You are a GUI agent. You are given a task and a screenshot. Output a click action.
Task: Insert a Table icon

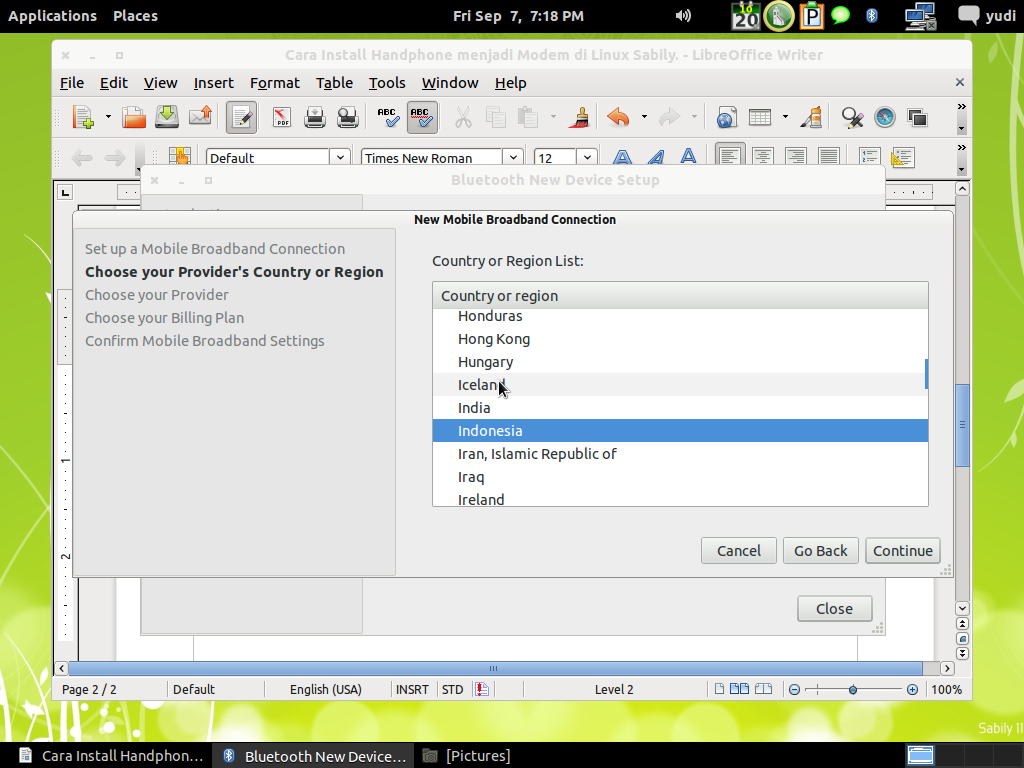760,118
